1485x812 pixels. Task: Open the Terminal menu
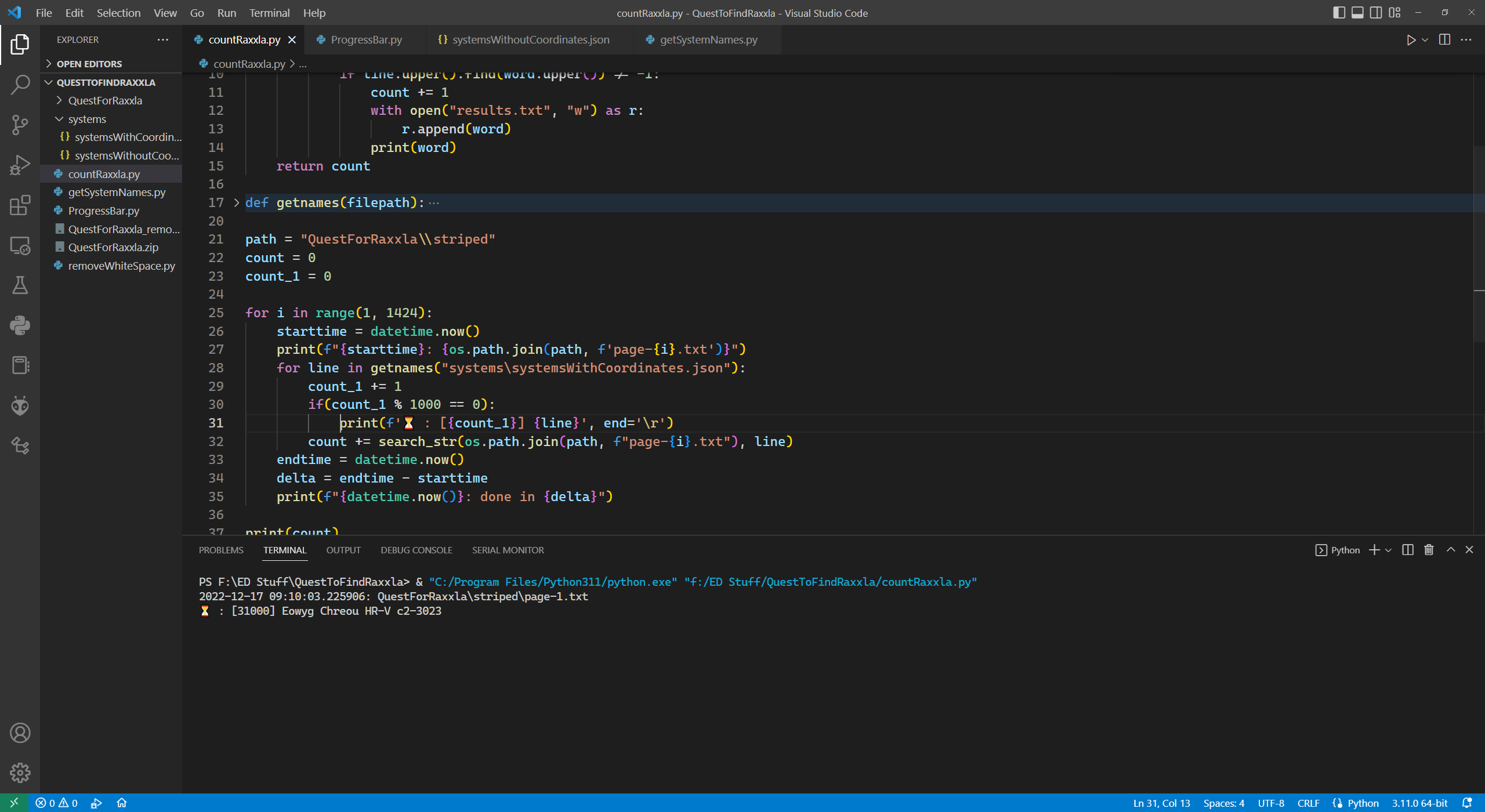pos(269,13)
